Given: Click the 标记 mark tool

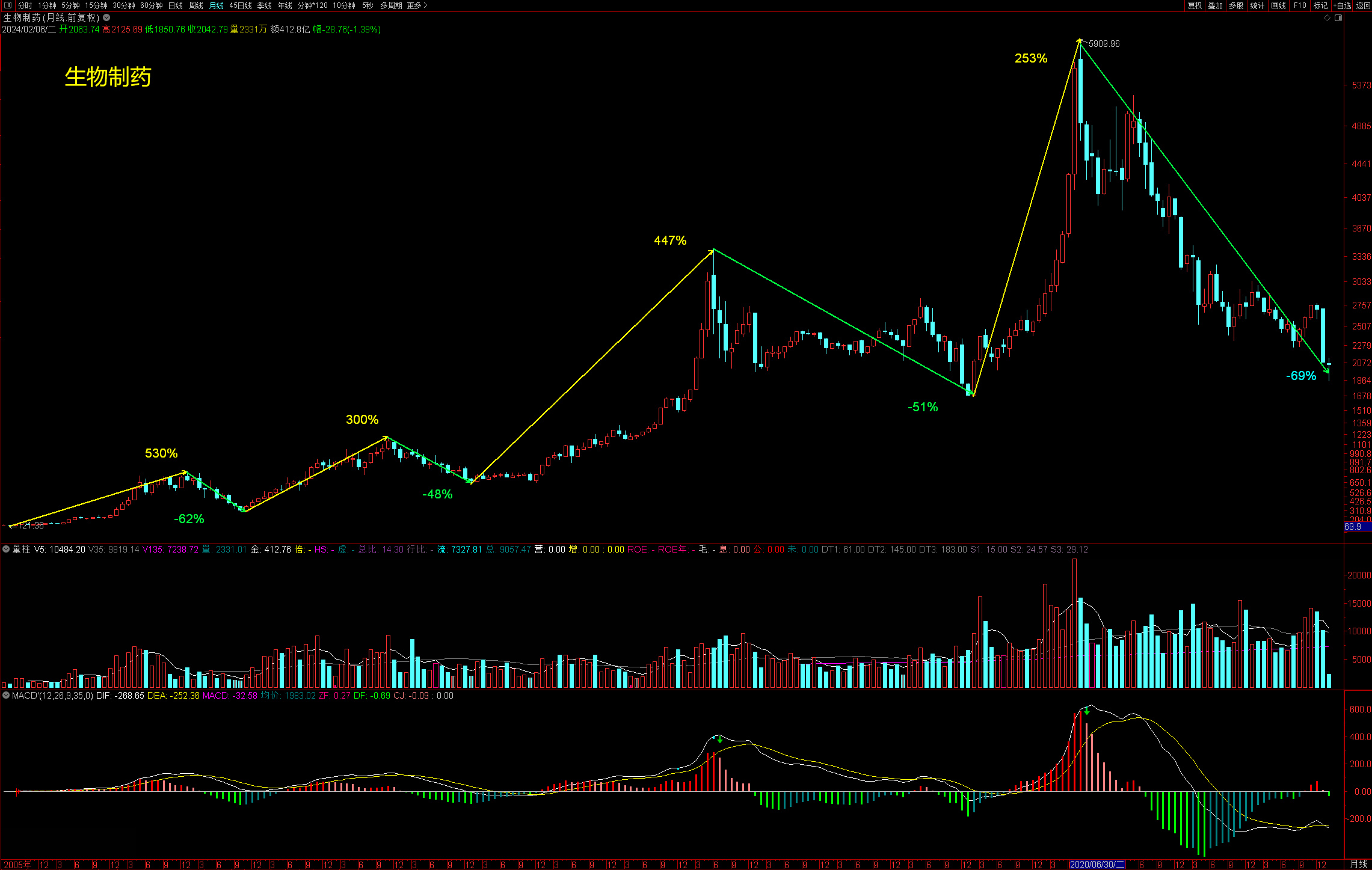Looking at the screenshot, I should (1320, 5).
